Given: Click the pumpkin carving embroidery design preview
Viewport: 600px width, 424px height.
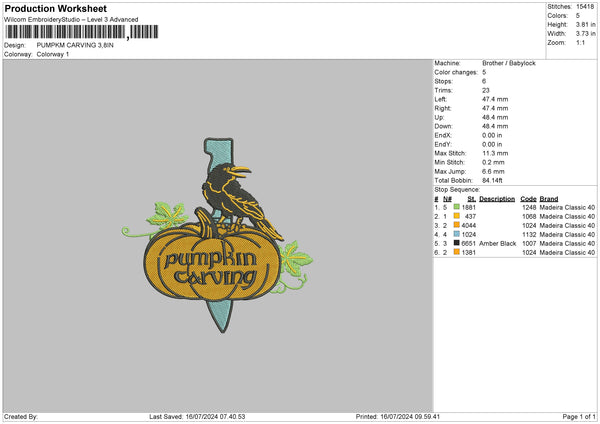Looking at the screenshot, I should pos(218,235).
